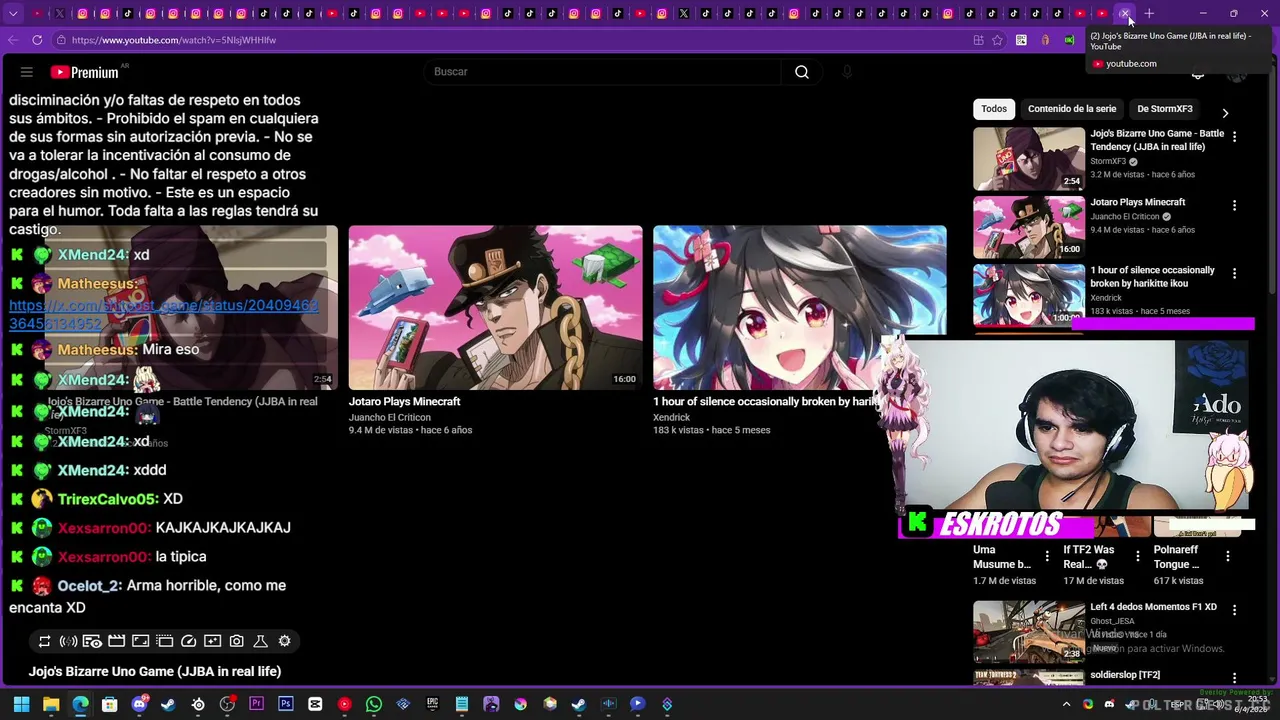The width and height of the screenshot is (1280, 720).
Task: Open the YouTube hamburger guide menu
Action: (x=27, y=72)
